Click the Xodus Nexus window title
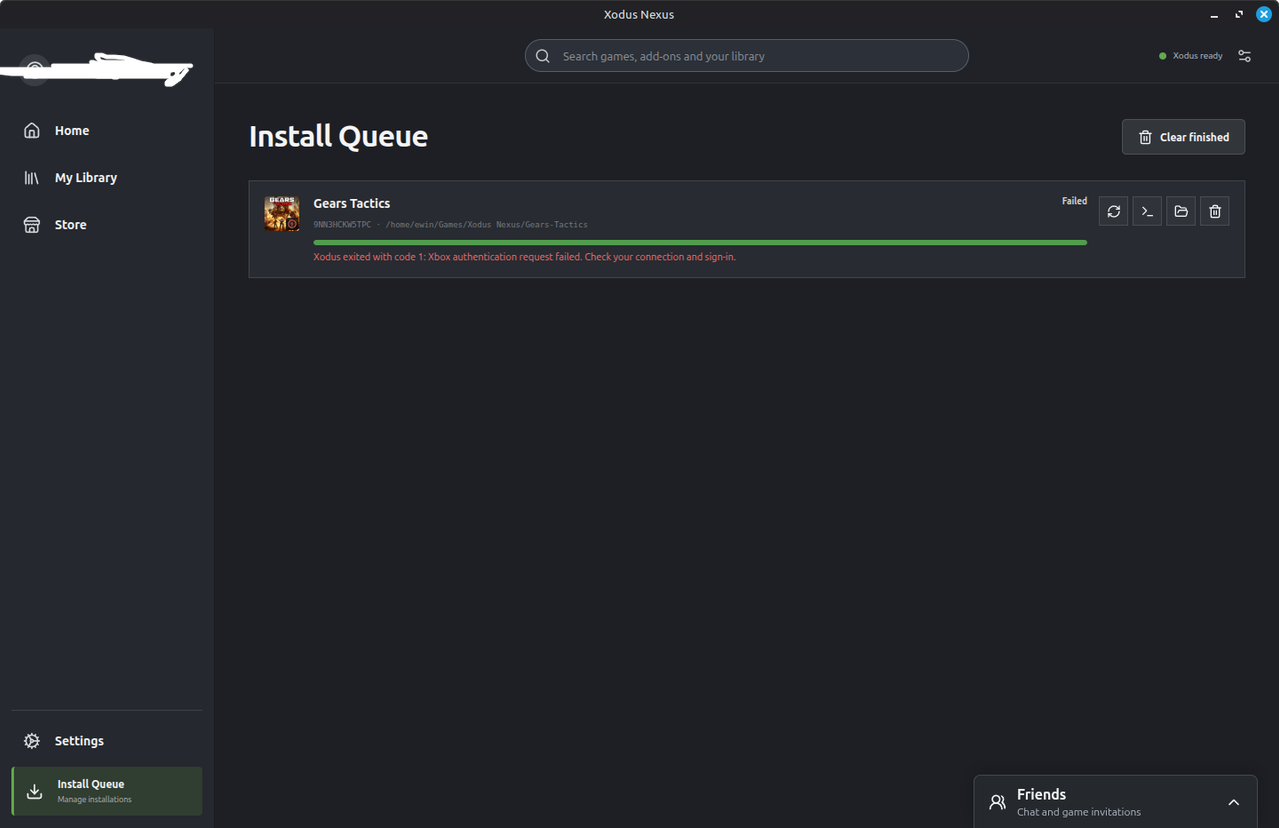This screenshot has height=828, width=1279. [639, 15]
